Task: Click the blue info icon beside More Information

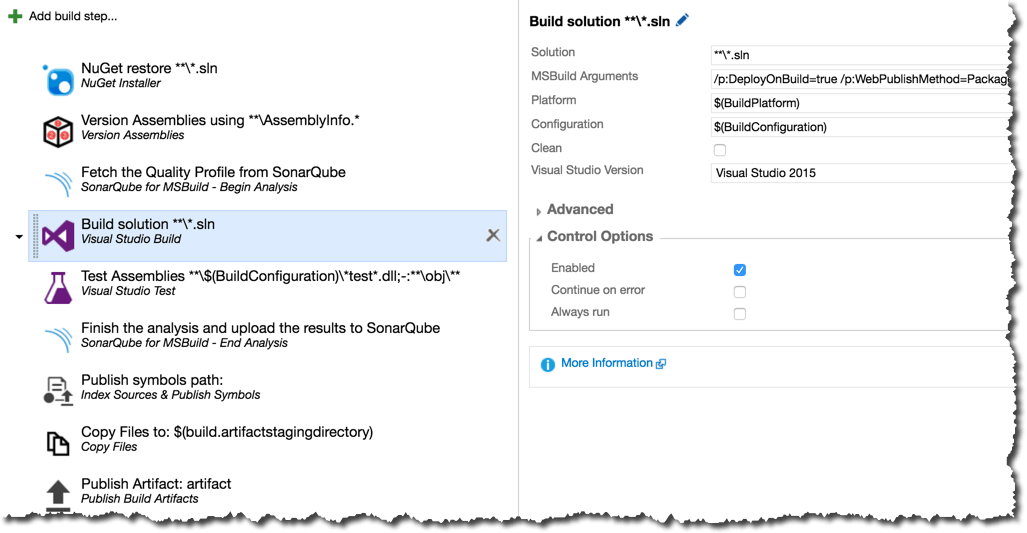Action: [548, 365]
